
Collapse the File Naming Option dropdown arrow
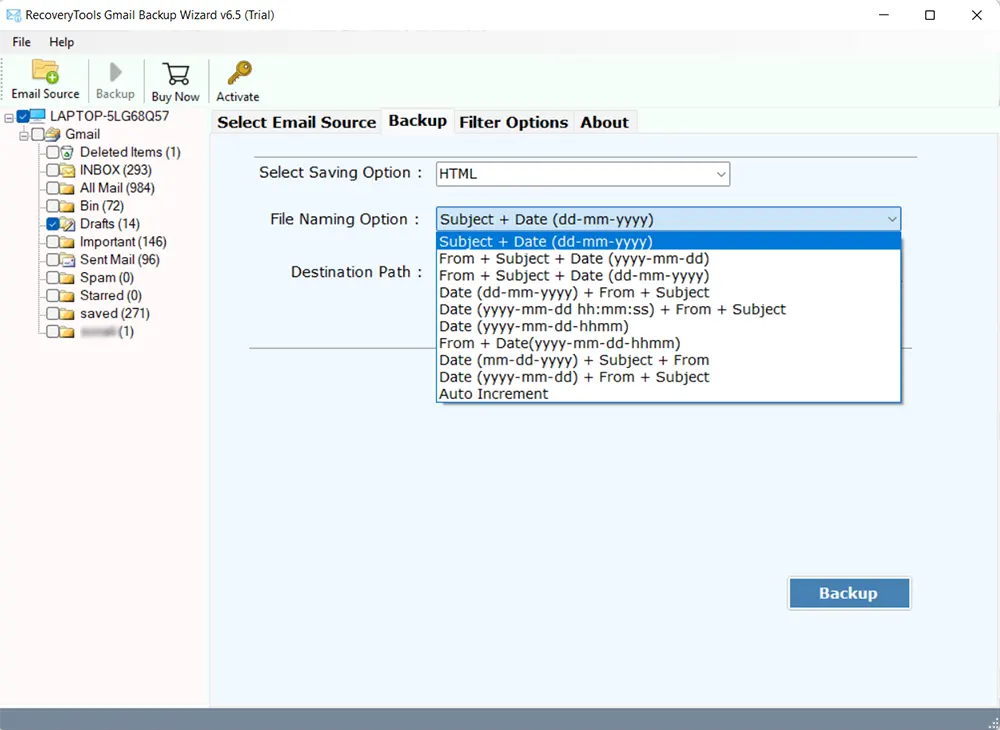891,220
